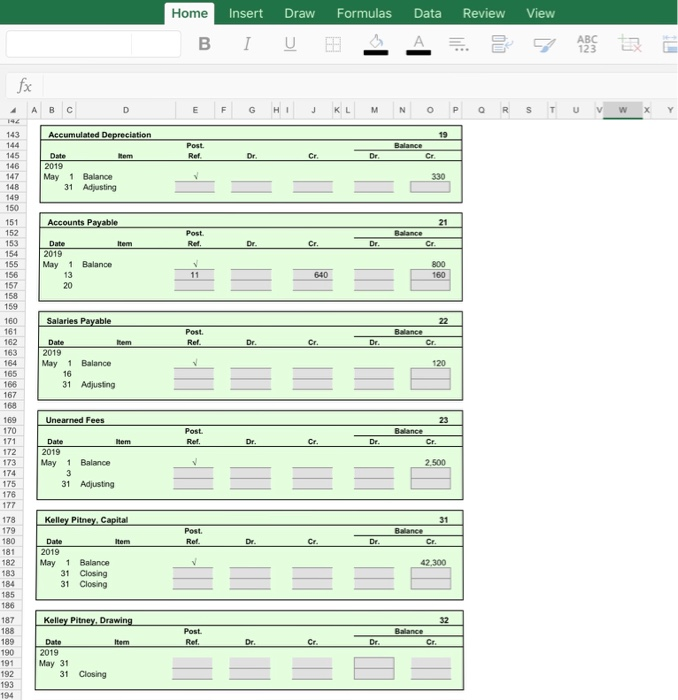Screen dimensions: 678x700
Task: Open the Formulas tab
Action: click(x=364, y=13)
